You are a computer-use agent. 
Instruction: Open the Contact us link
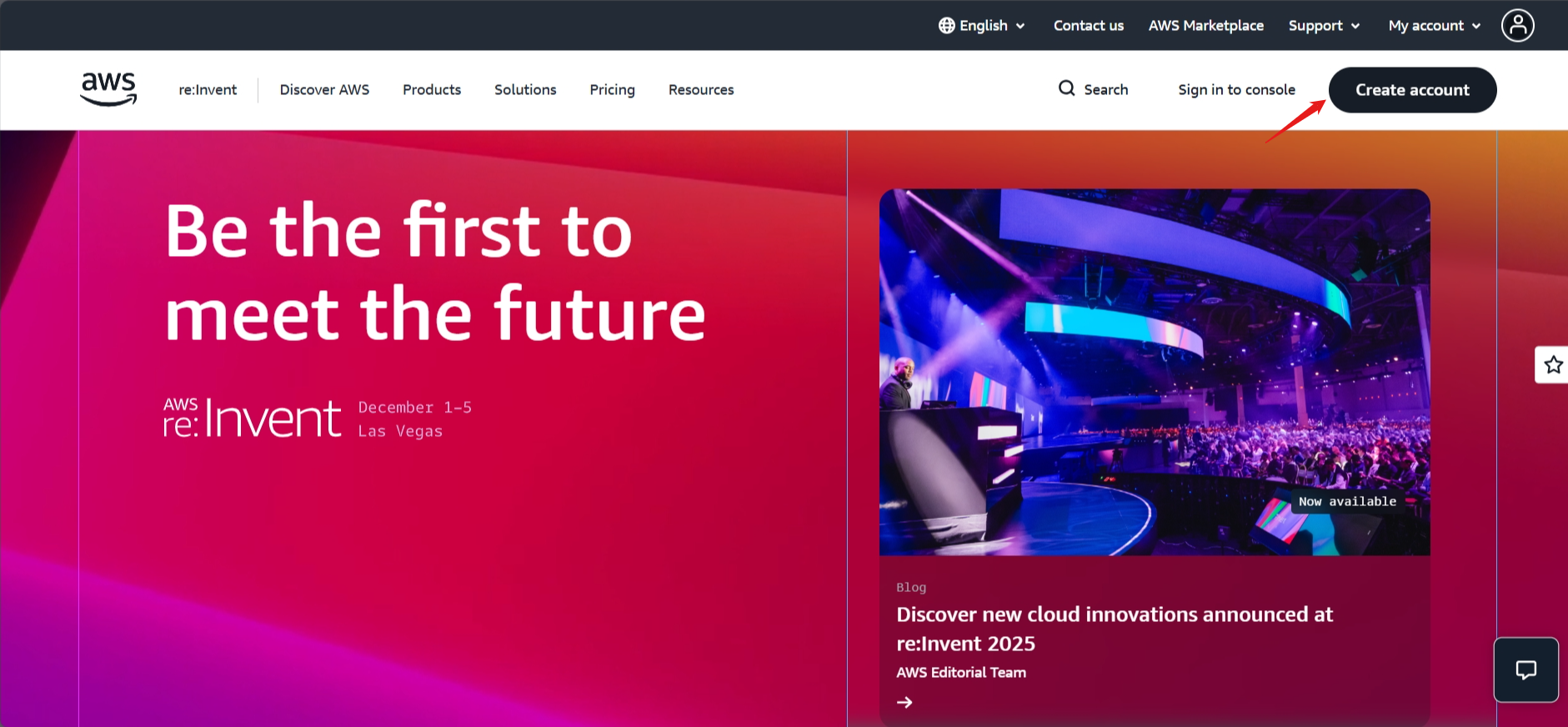[x=1088, y=26]
